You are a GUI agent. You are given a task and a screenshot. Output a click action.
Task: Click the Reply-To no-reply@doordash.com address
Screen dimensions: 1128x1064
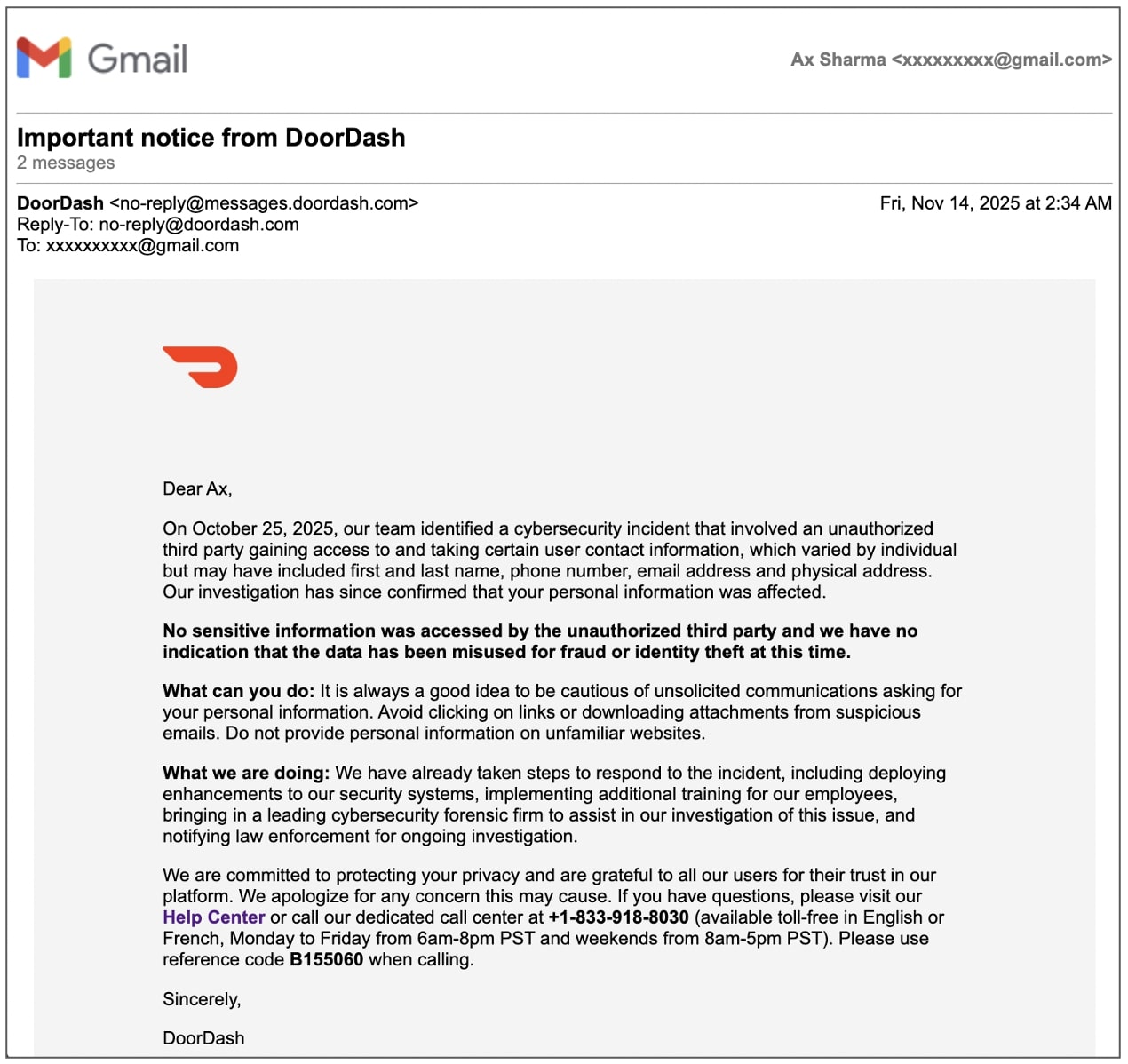click(198, 225)
